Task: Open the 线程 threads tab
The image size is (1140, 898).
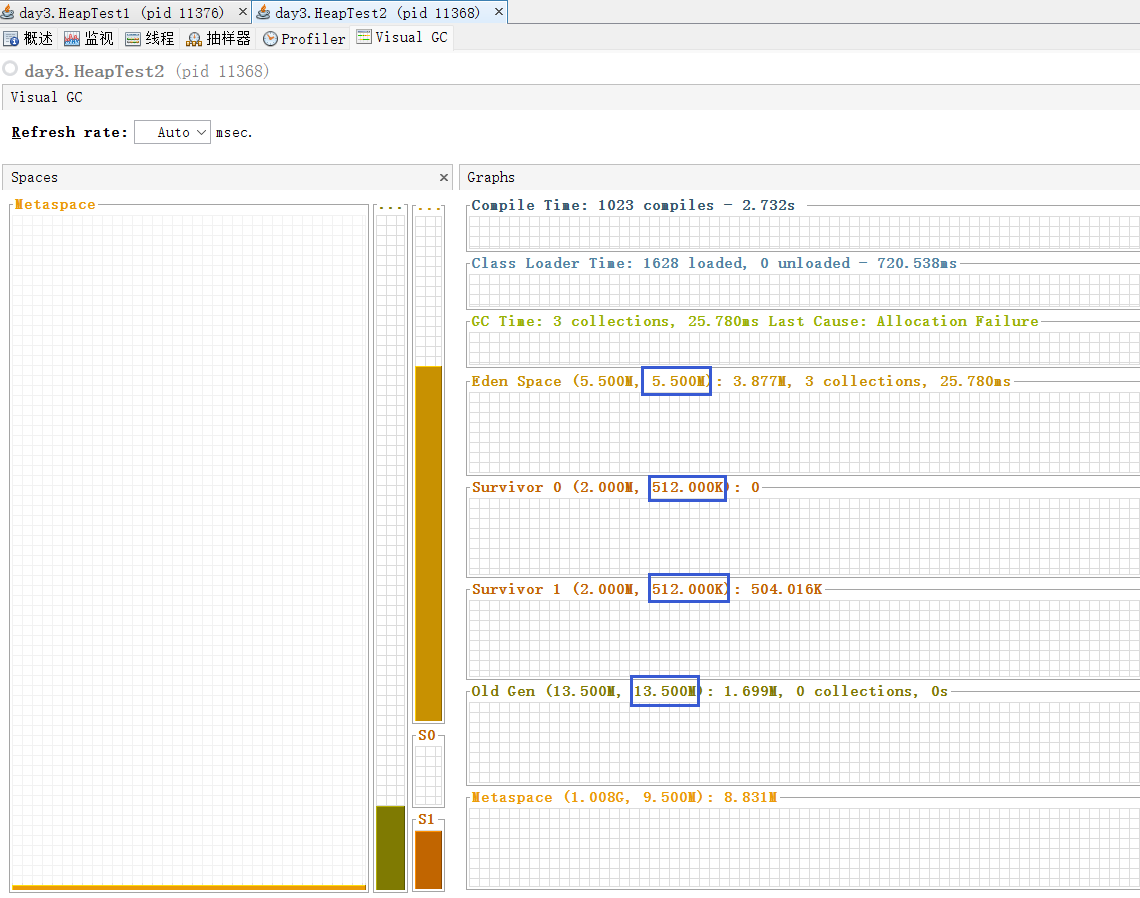Action: 150,39
